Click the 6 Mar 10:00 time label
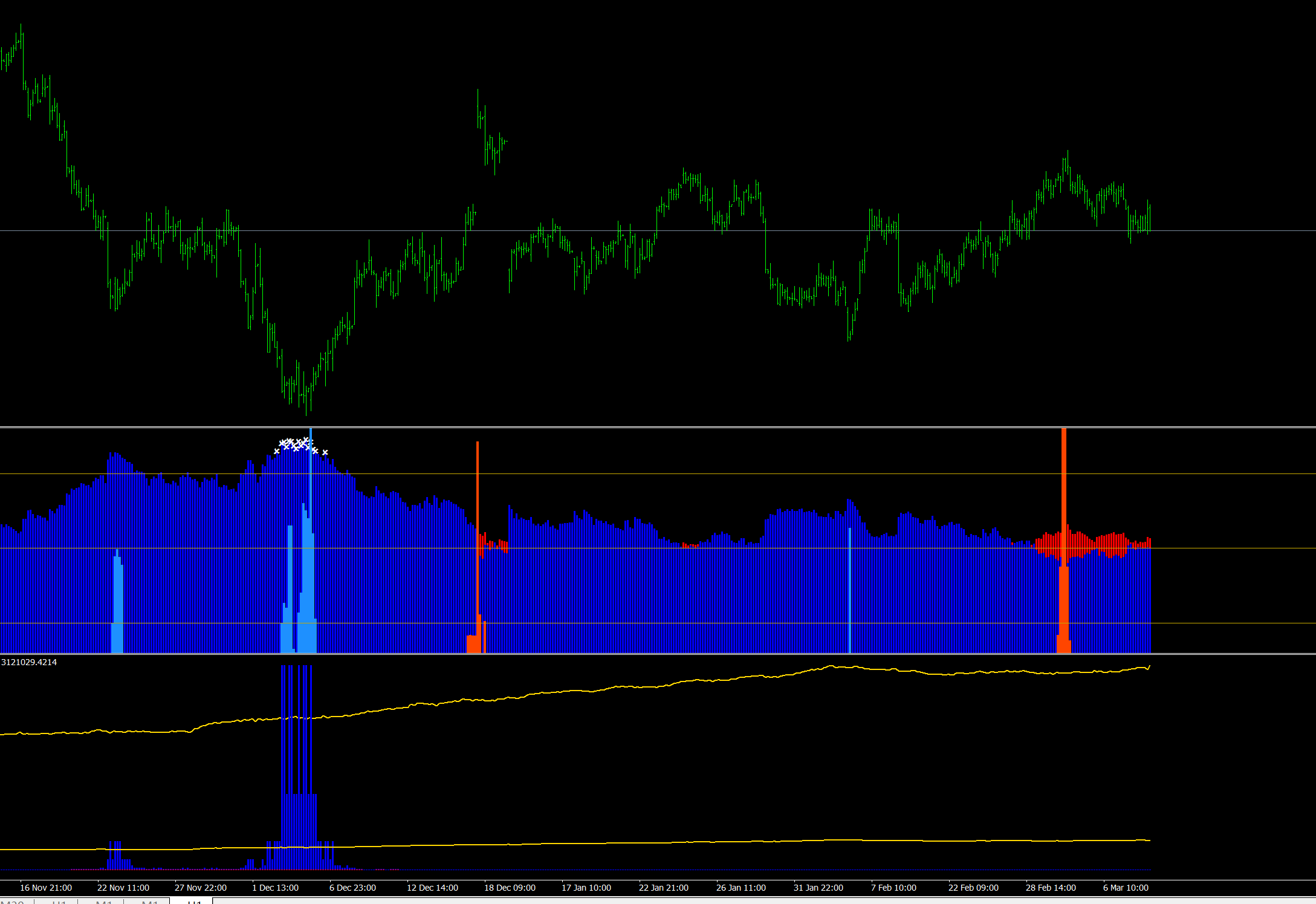1316x904 pixels. [x=1126, y=888]
